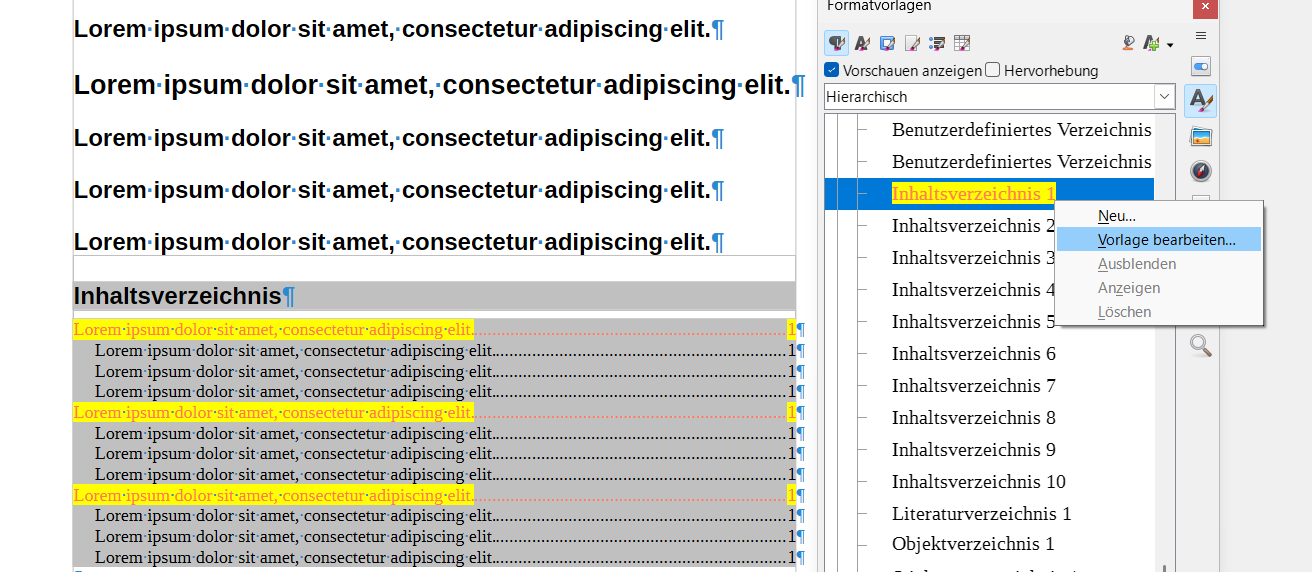Open the Gallery sidebar deck
Viewport: 1312px width, 572px height.
coord(1201,136)
